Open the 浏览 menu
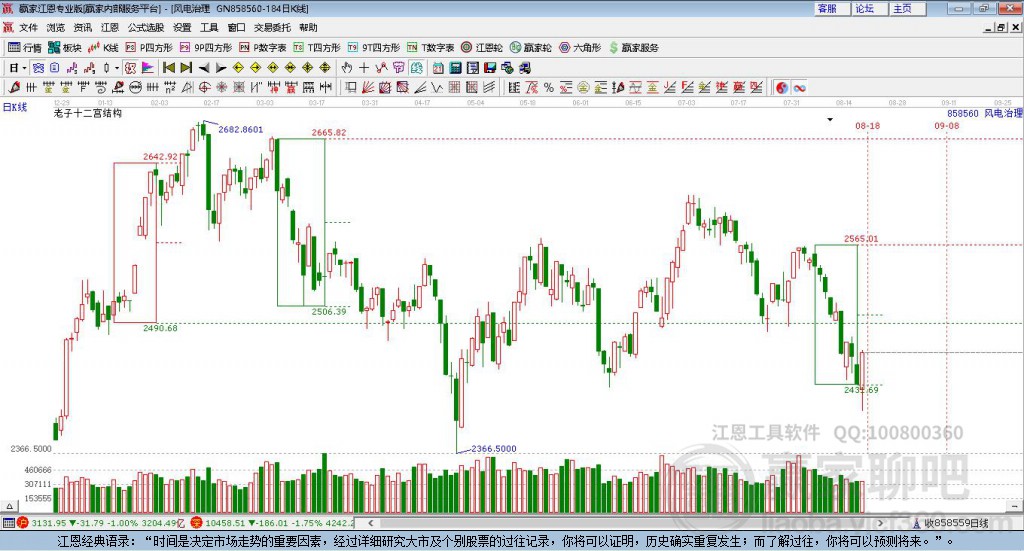 56,27
